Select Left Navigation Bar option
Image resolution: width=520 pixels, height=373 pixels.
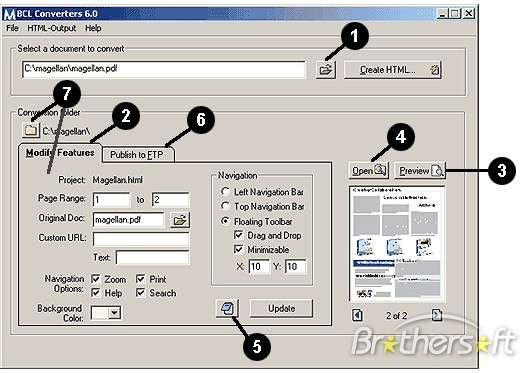click(x=225, y=192)
